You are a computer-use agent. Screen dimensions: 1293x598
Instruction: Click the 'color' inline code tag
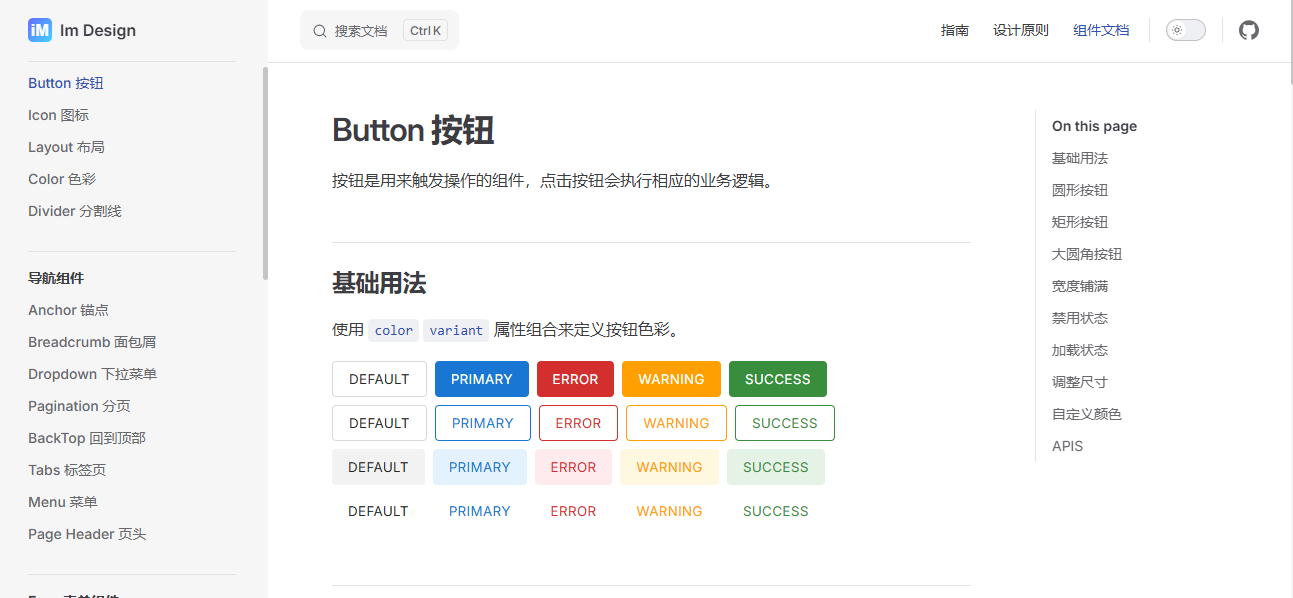(x=394, y=330)
